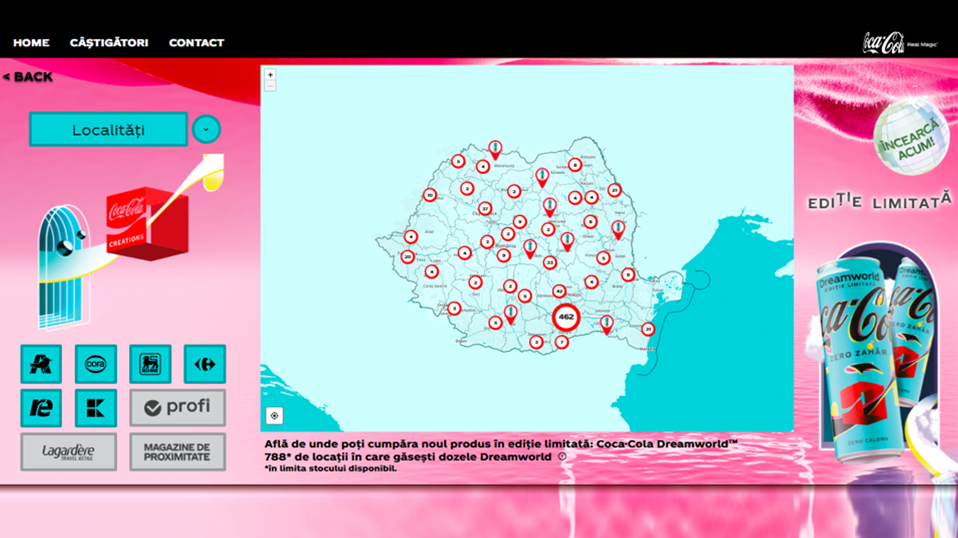Open the cluster marker labeled 10
Image resolution: width=958 pixels, height=538 pixels.
point(430,195)
